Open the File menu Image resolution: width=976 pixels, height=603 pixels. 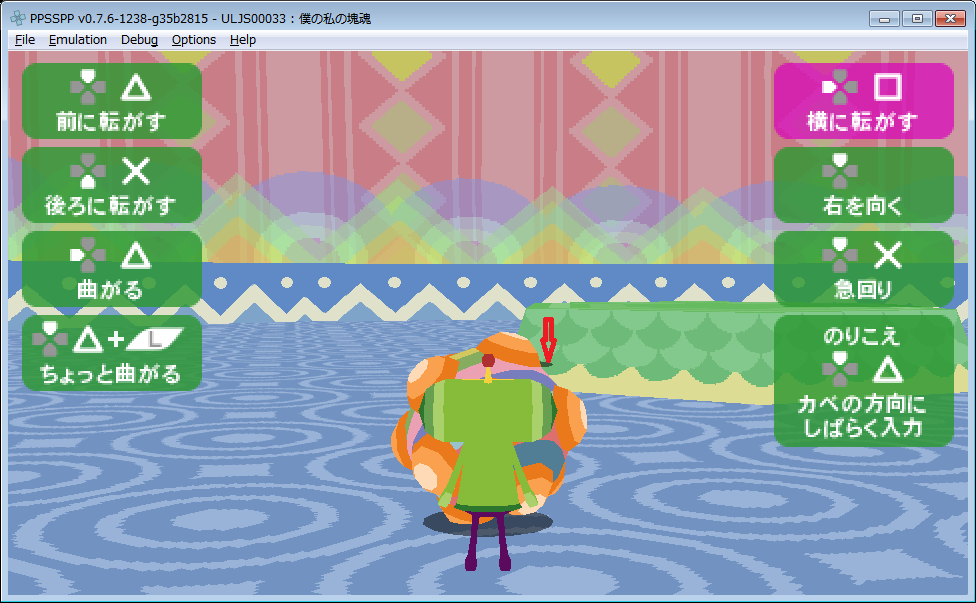25,40
